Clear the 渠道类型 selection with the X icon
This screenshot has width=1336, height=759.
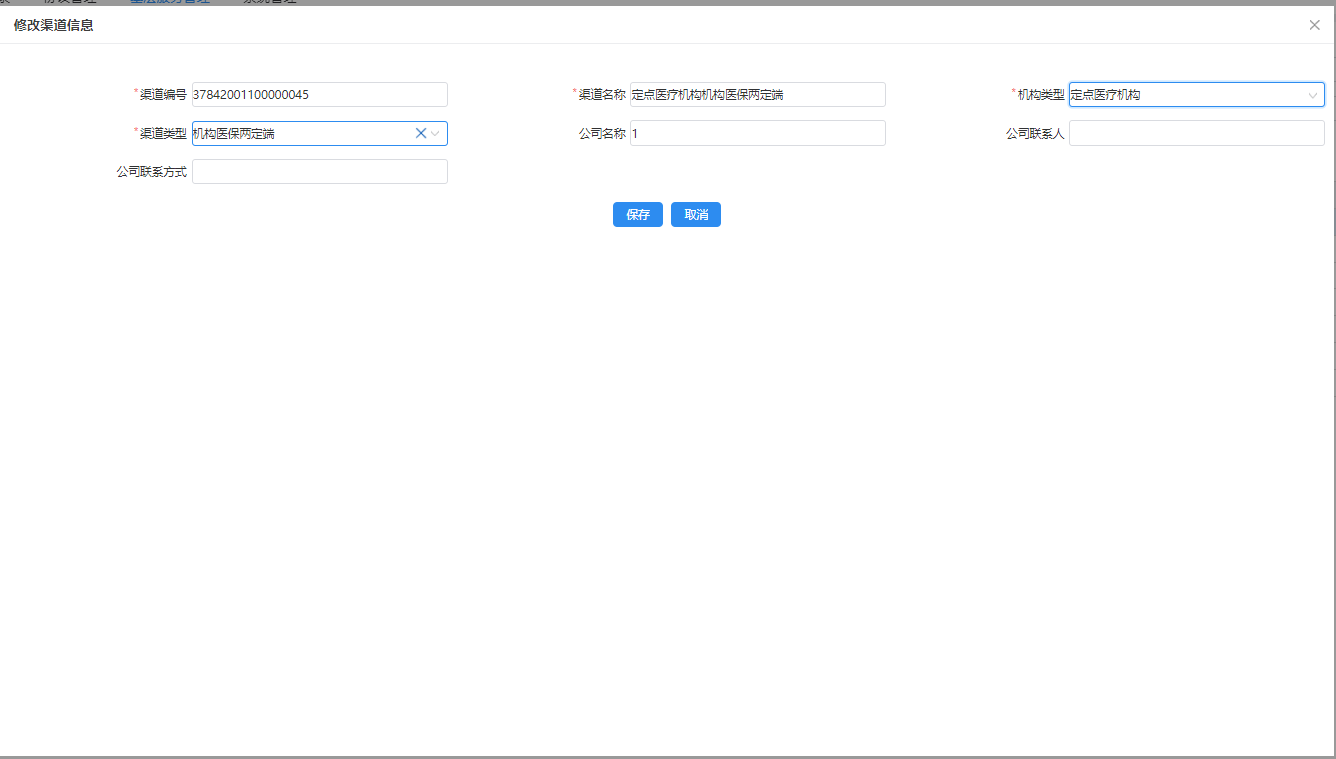[x=421, y=133]
